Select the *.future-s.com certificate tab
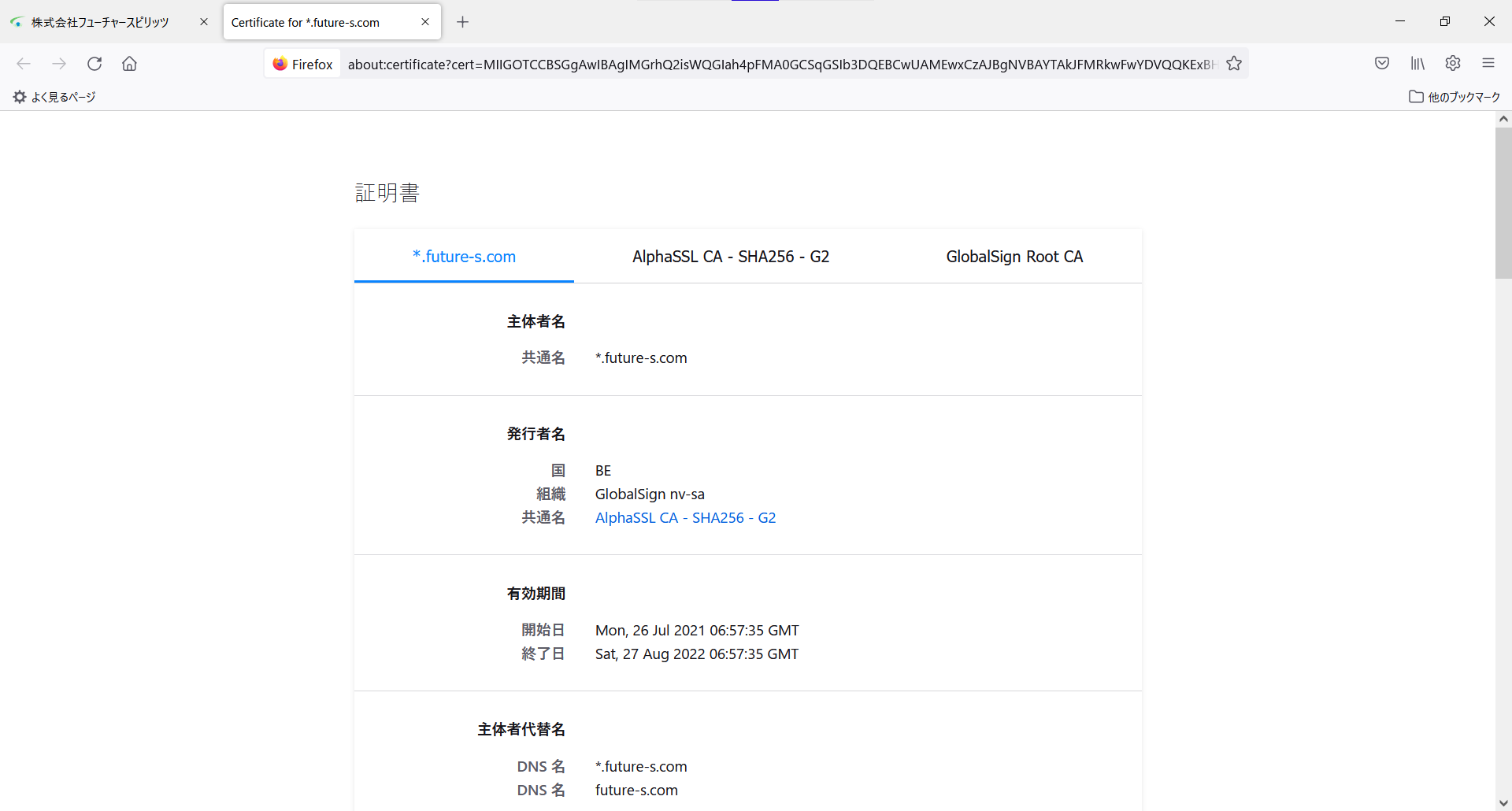The height and width of the screenshot is (811, 1512). click(464, 256)
